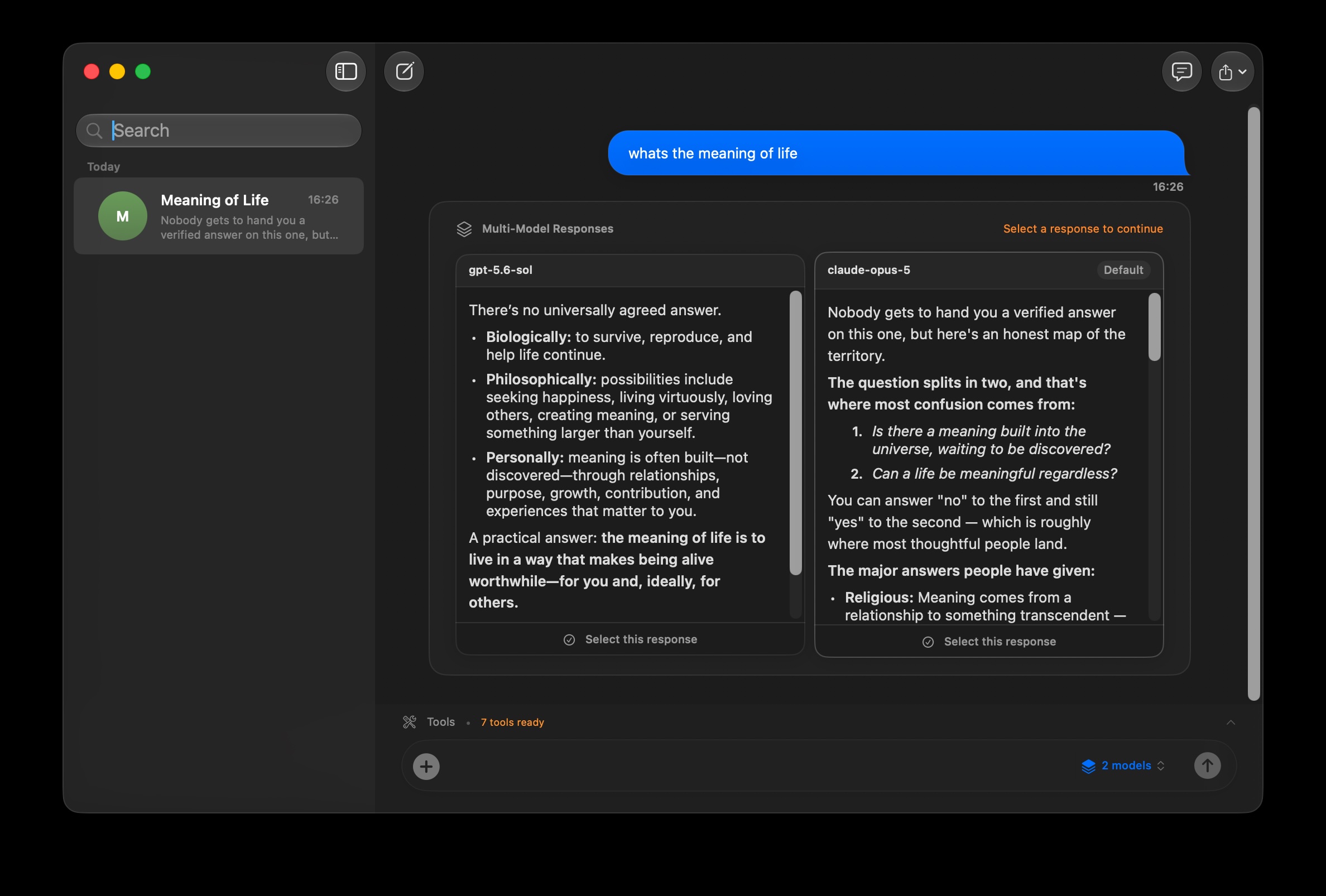Click the check icon under claude-opus-5 response

[928, 642]
